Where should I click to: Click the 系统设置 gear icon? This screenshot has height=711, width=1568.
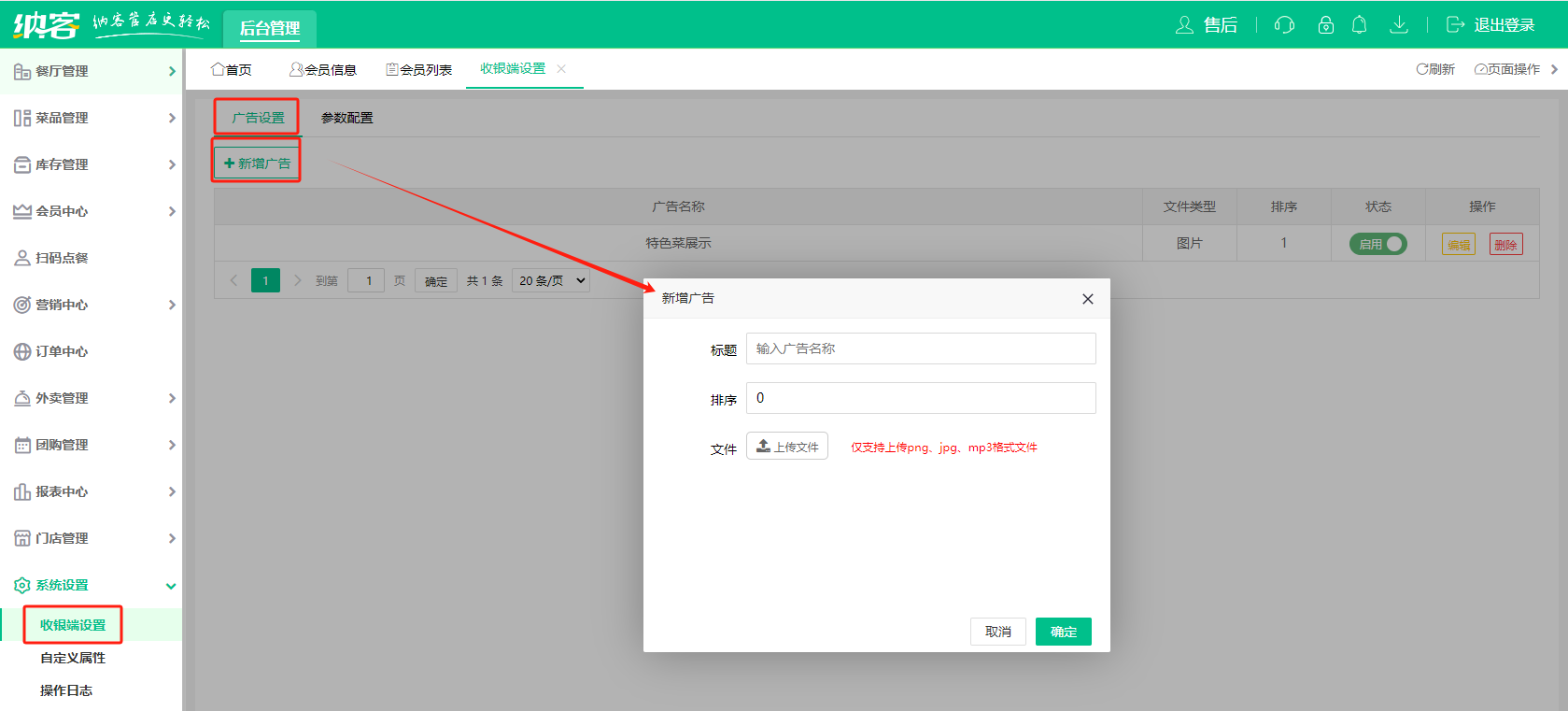pos(22,585)
